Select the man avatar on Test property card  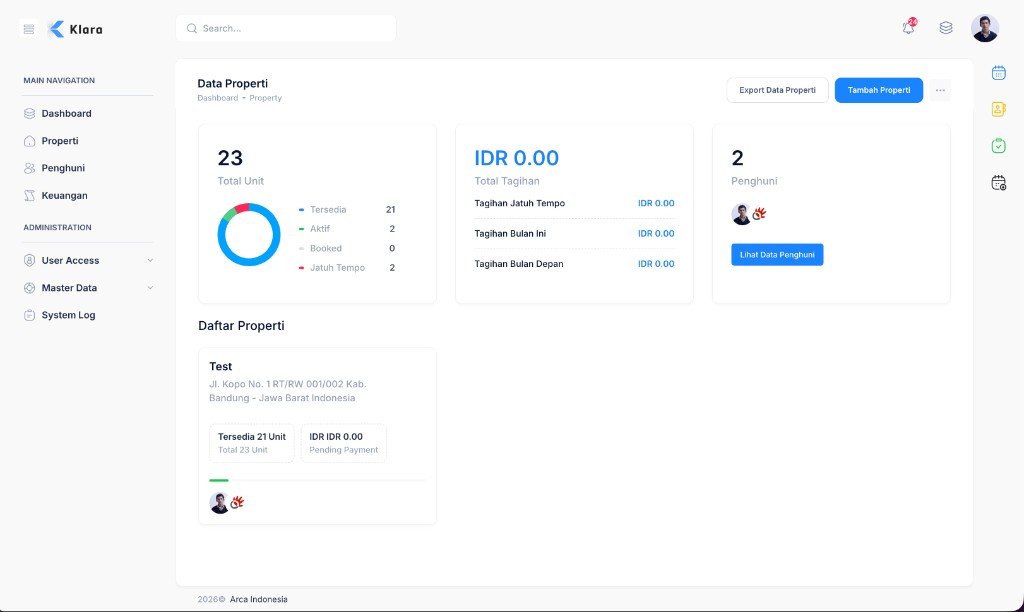pyautogui.click(x=219, y=503)
